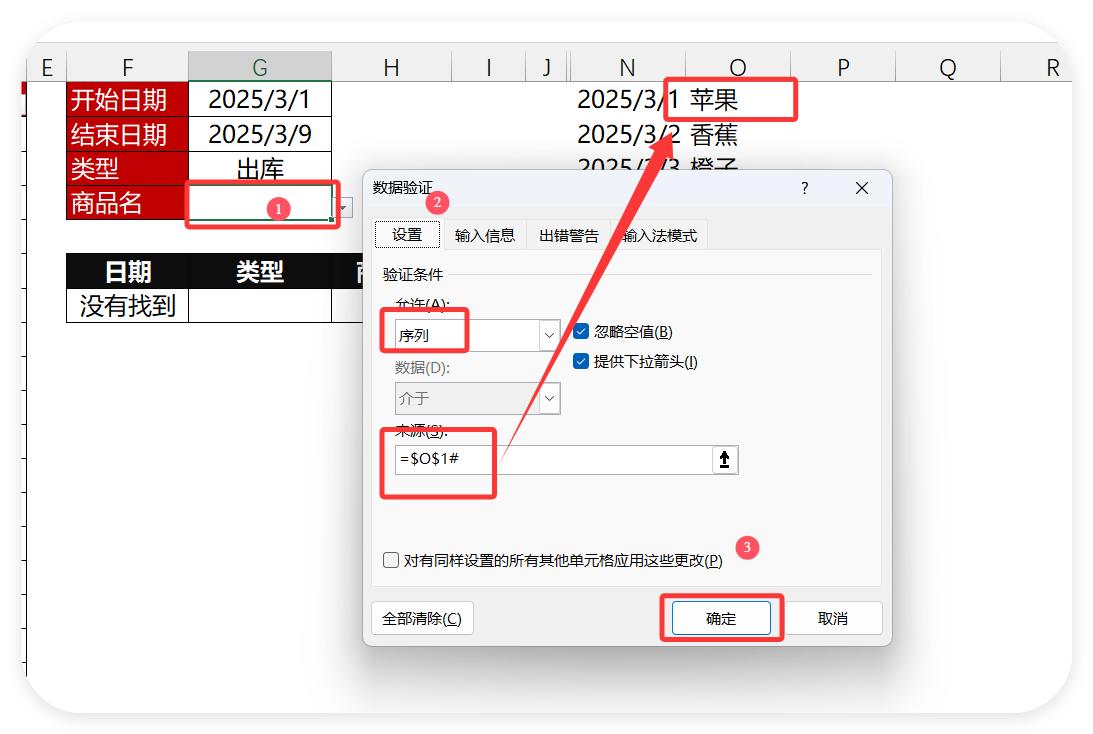The height and width of the screenshot is (734, 1093).
Task: Select column F header
Action: (x=128, y=67)
